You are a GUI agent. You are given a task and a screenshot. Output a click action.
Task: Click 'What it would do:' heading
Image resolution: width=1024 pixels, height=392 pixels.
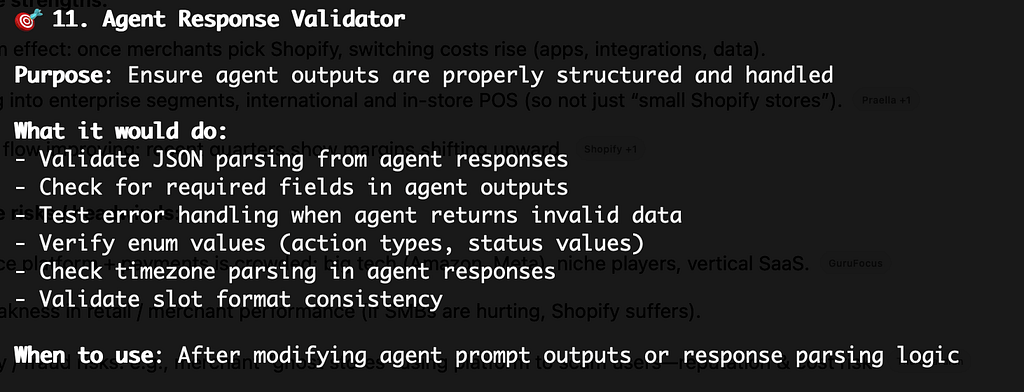click(121, 131)
